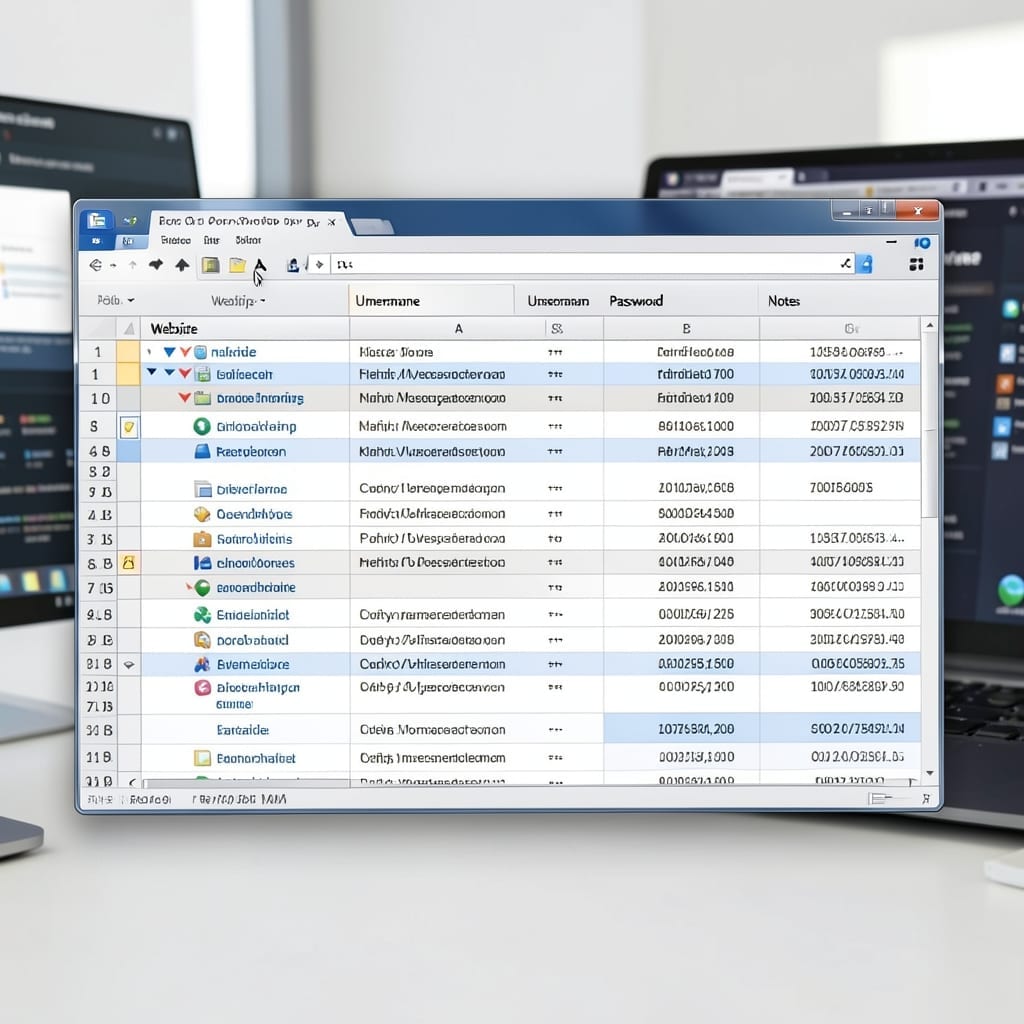This screenshot has width=1024, height=1024.
Task: Click the icon at status bar far right
Action: [x=926, y=798]
